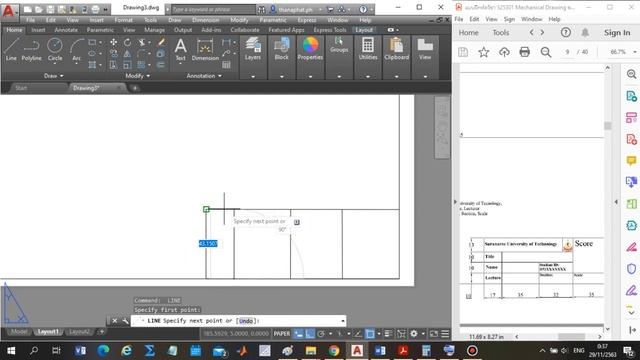Open the Dimension menu in AutoCAD
This screenshot has width=640, height=360.
point(205,20)
